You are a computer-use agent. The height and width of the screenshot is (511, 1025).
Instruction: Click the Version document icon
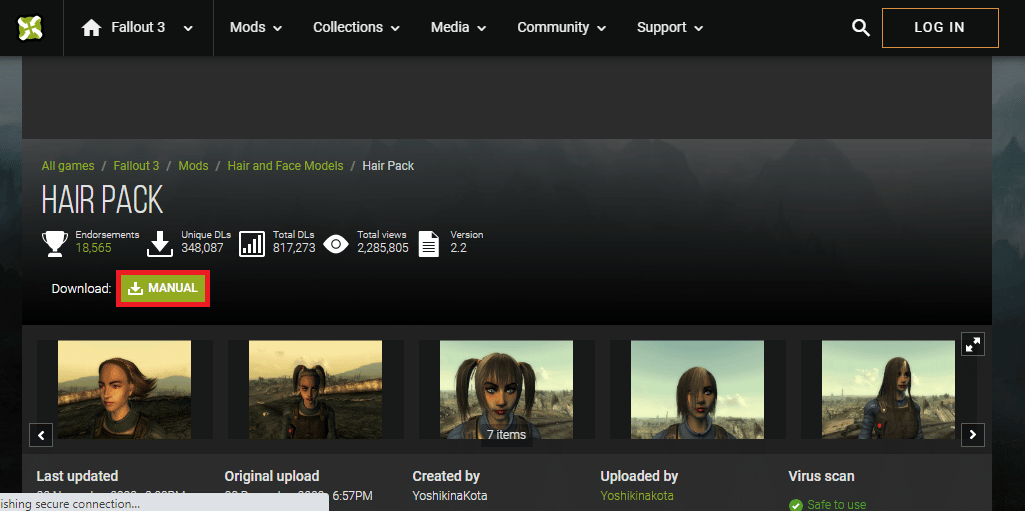[429, 244]
